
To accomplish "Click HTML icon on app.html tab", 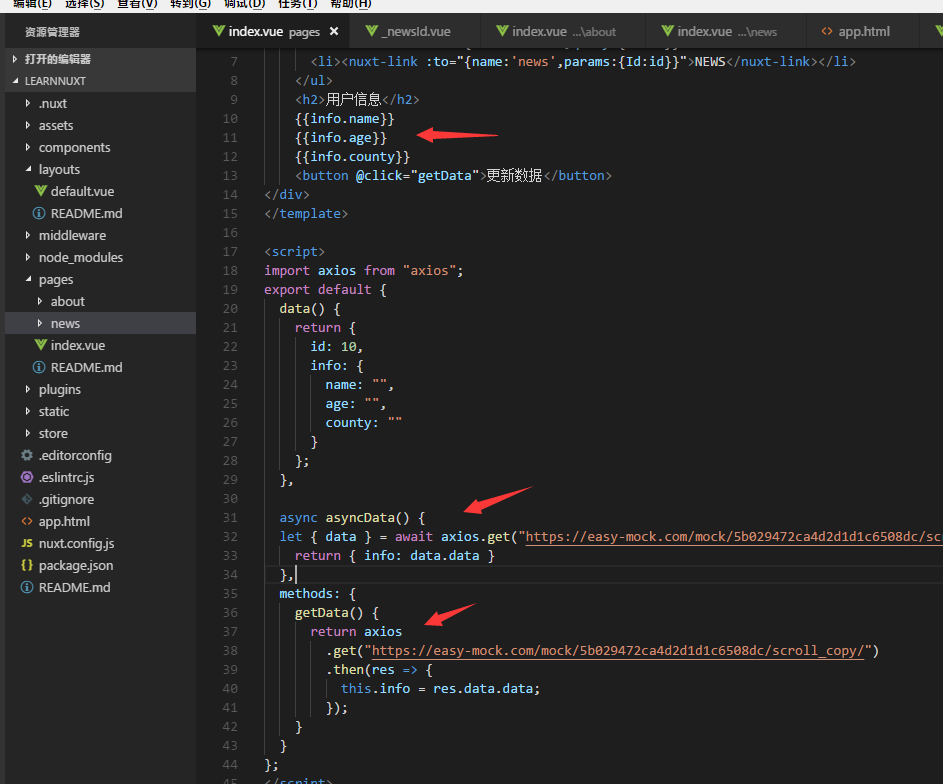I will click(828, 31).
